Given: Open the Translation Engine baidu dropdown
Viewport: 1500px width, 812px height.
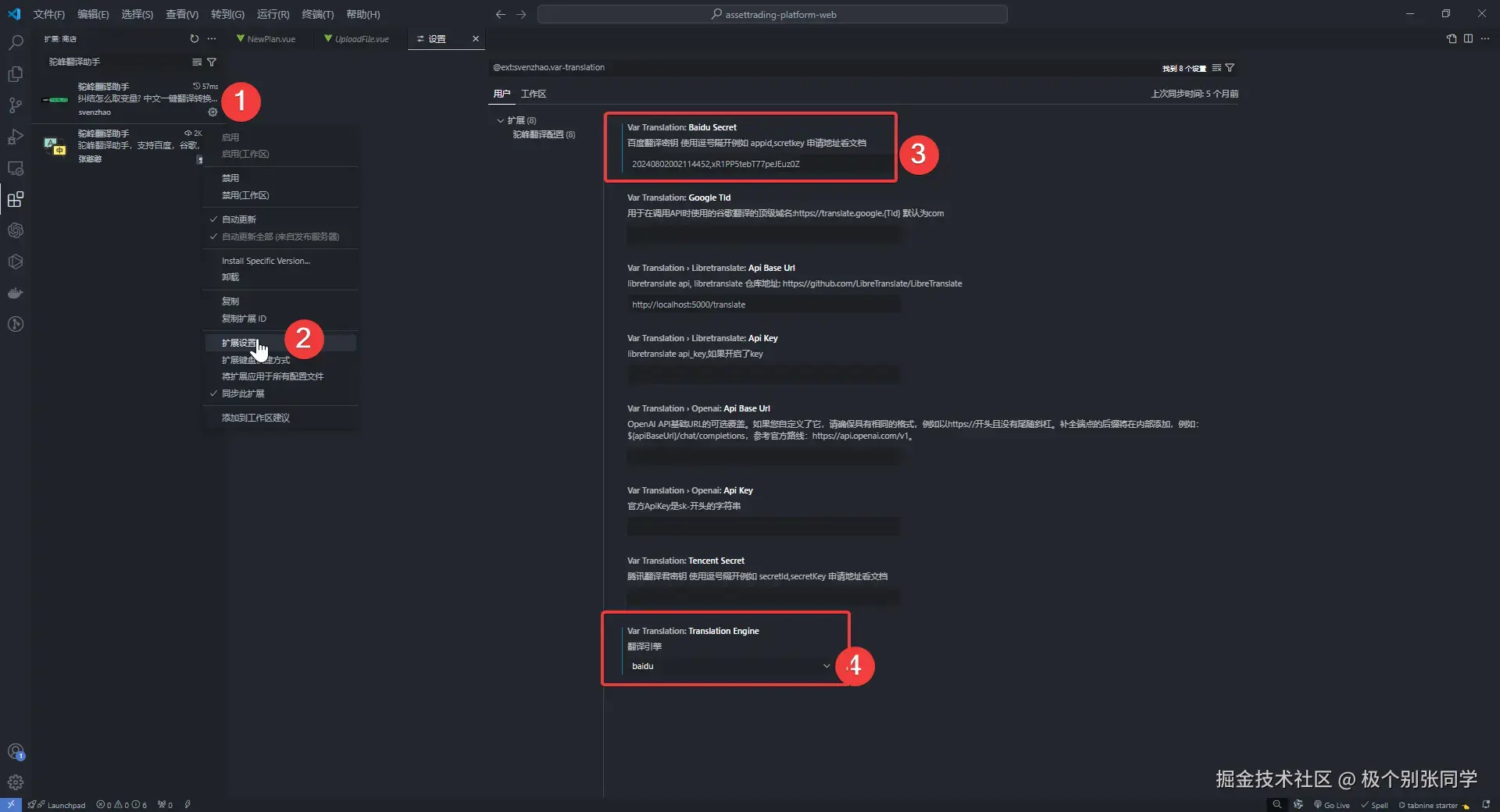Looking at the screenshot, I should pyautogui.click(x=730, y=666).
